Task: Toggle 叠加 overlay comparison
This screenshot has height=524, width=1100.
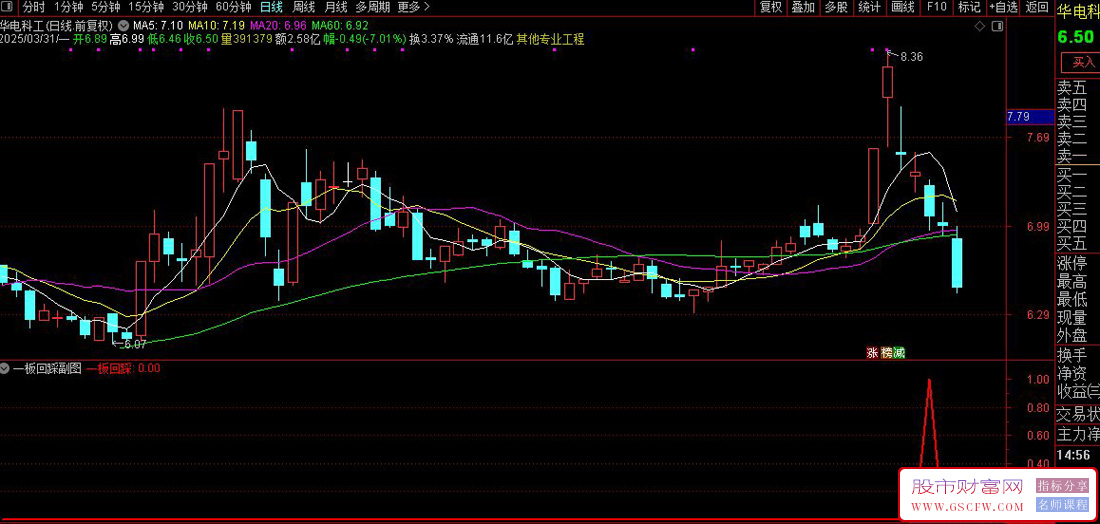Action: [x=803, y=7]
